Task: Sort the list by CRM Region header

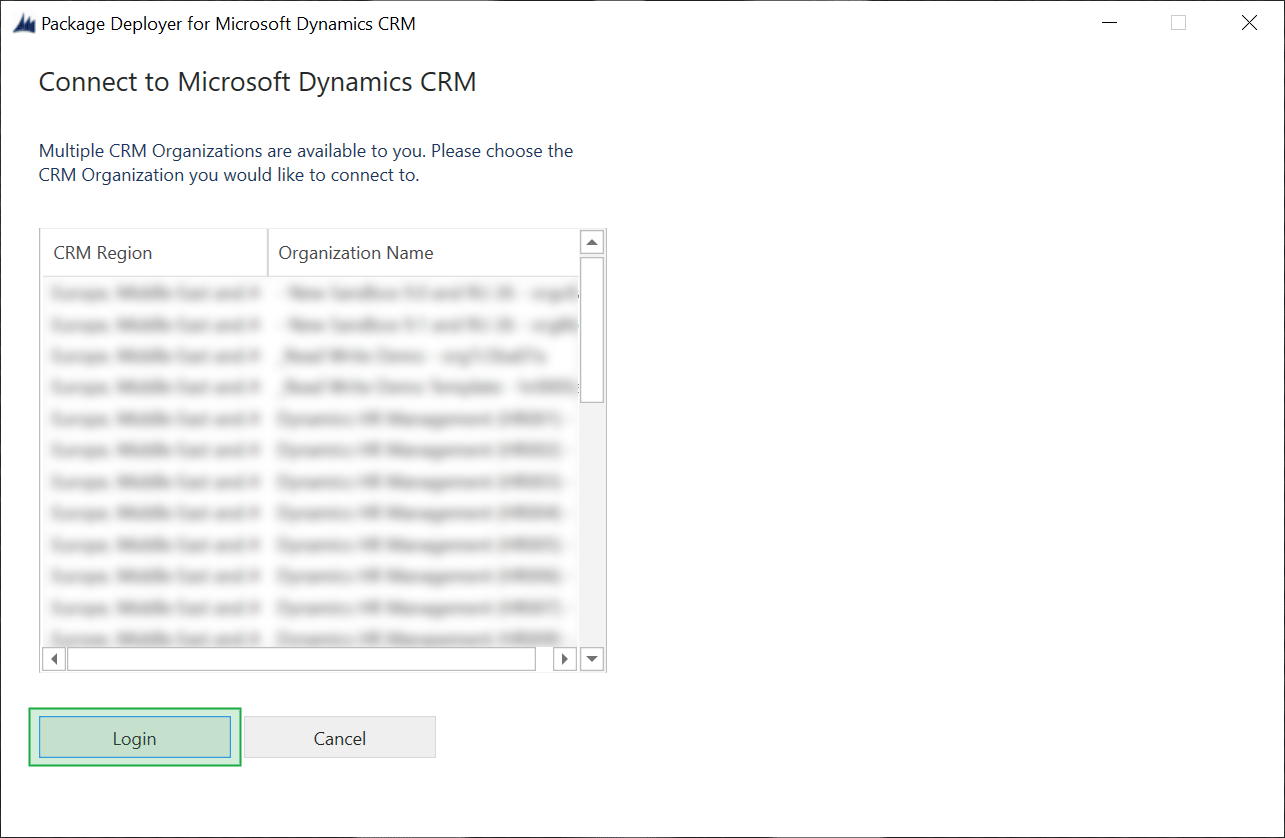Action: [102, 252]
